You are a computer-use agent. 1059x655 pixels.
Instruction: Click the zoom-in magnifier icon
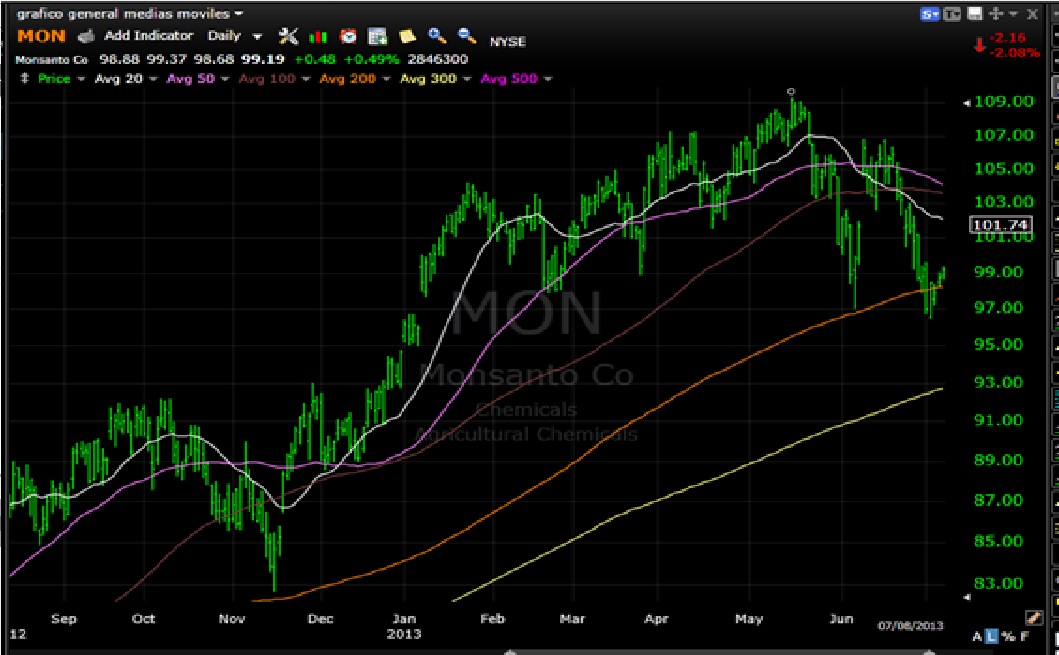point(437,36)
